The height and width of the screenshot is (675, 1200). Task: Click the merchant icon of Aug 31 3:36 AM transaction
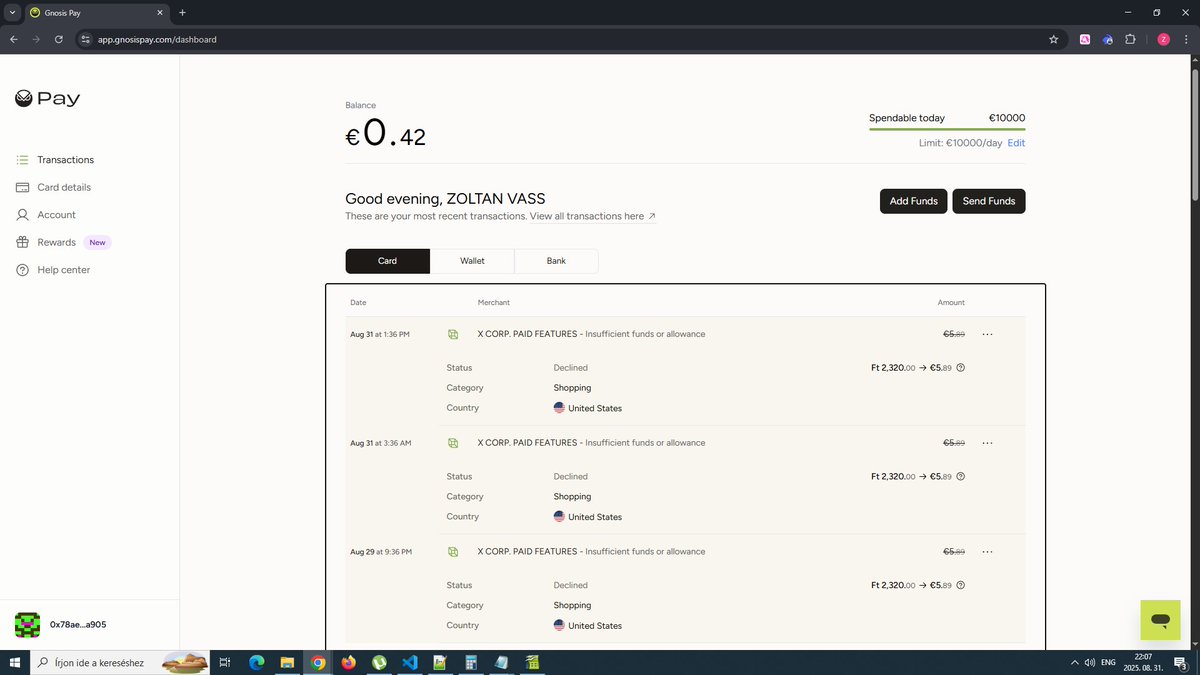(453, 443)
